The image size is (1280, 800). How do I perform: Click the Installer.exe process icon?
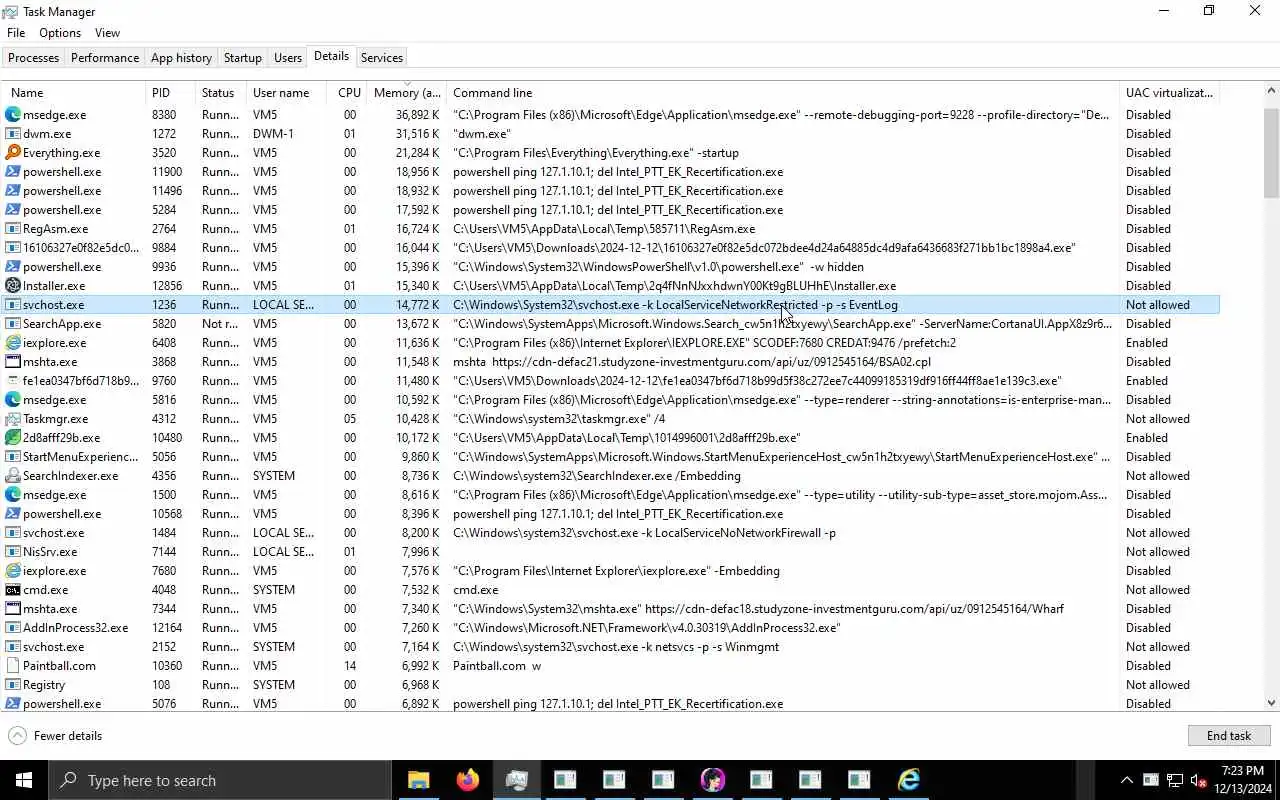[13, 286]
